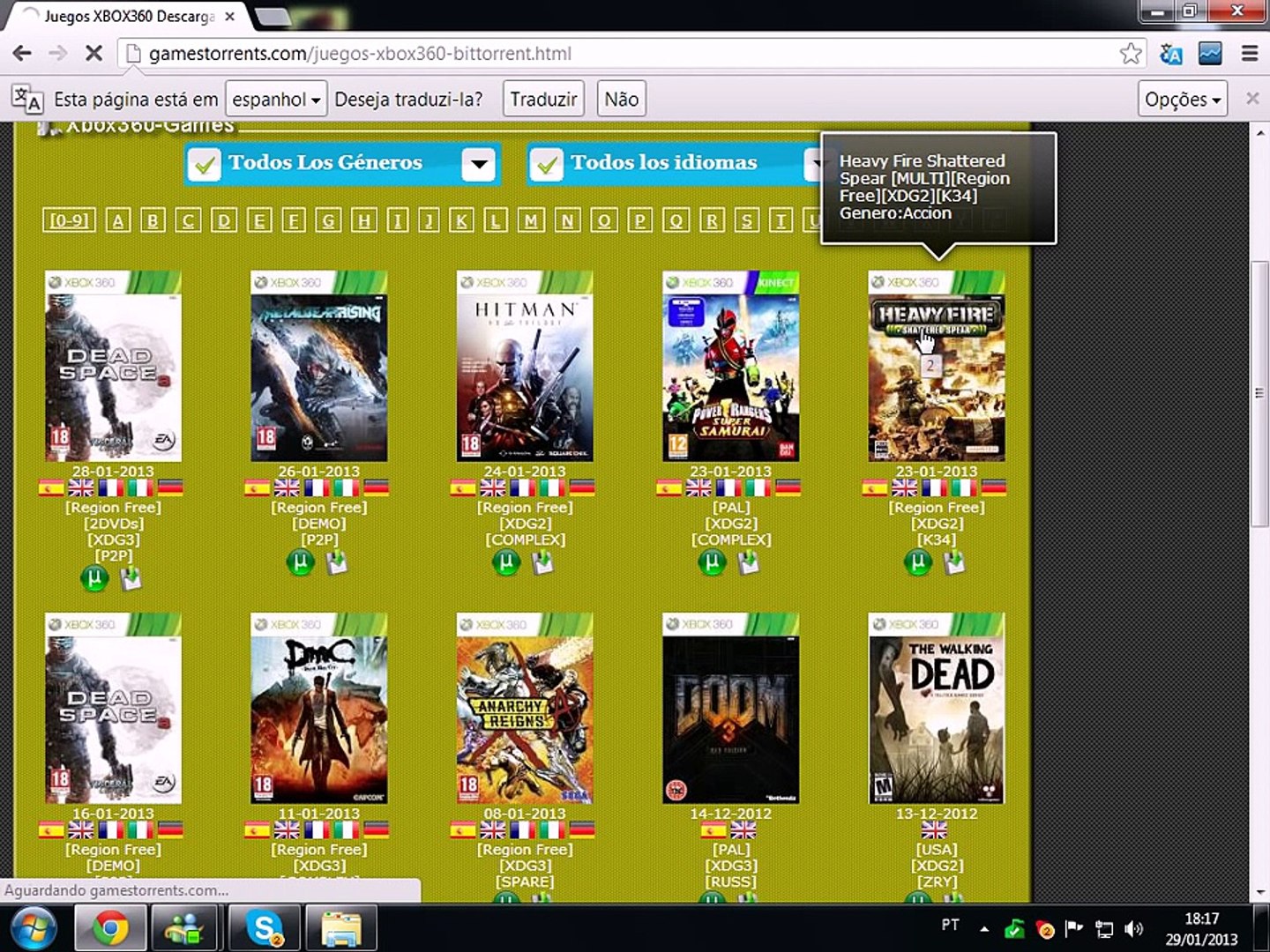Viewport: 1270px width, 952px height.
Task: Click the Não button
Action: 622,99
